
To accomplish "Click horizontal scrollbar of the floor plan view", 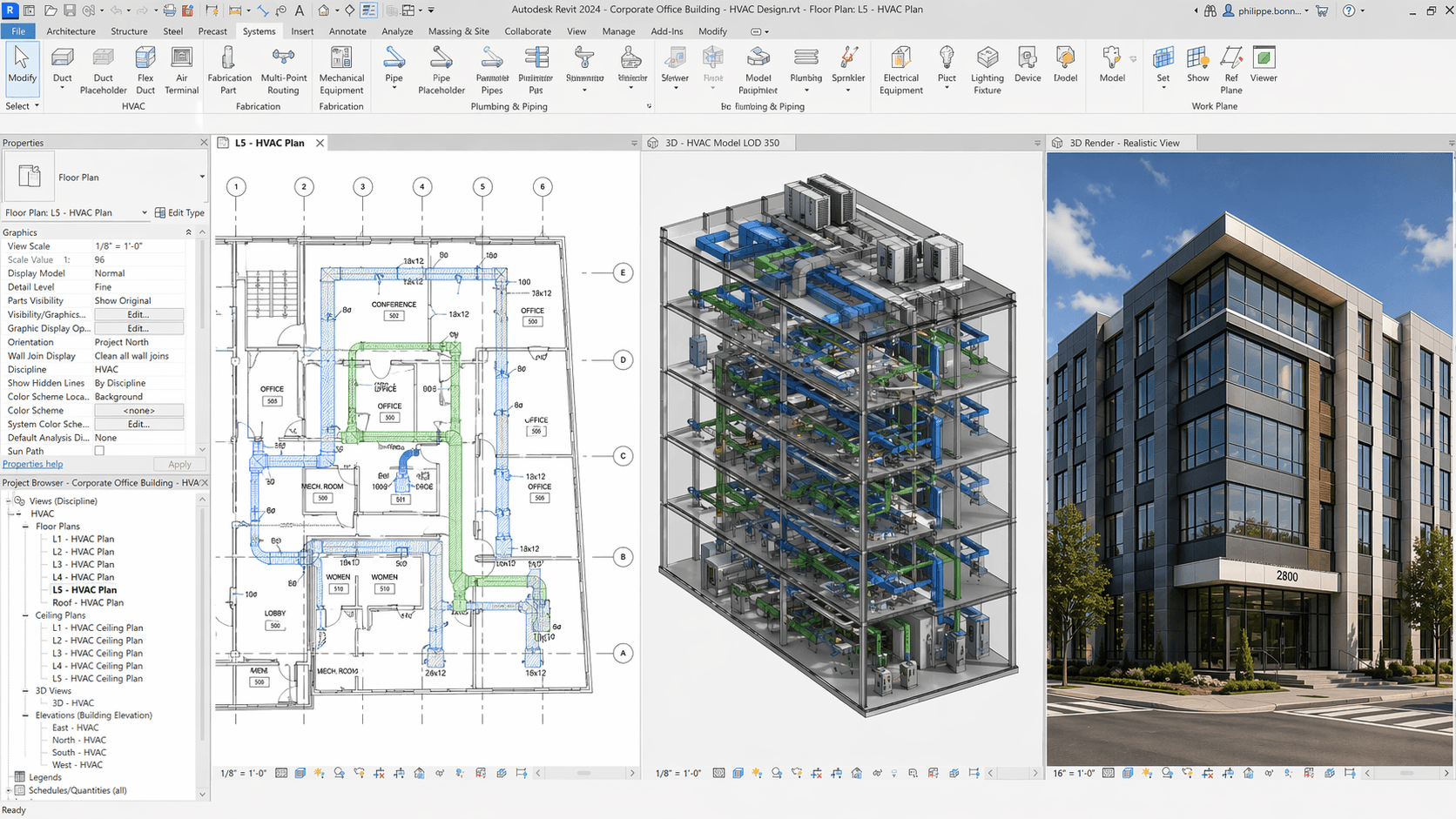I will click(585, 773).
